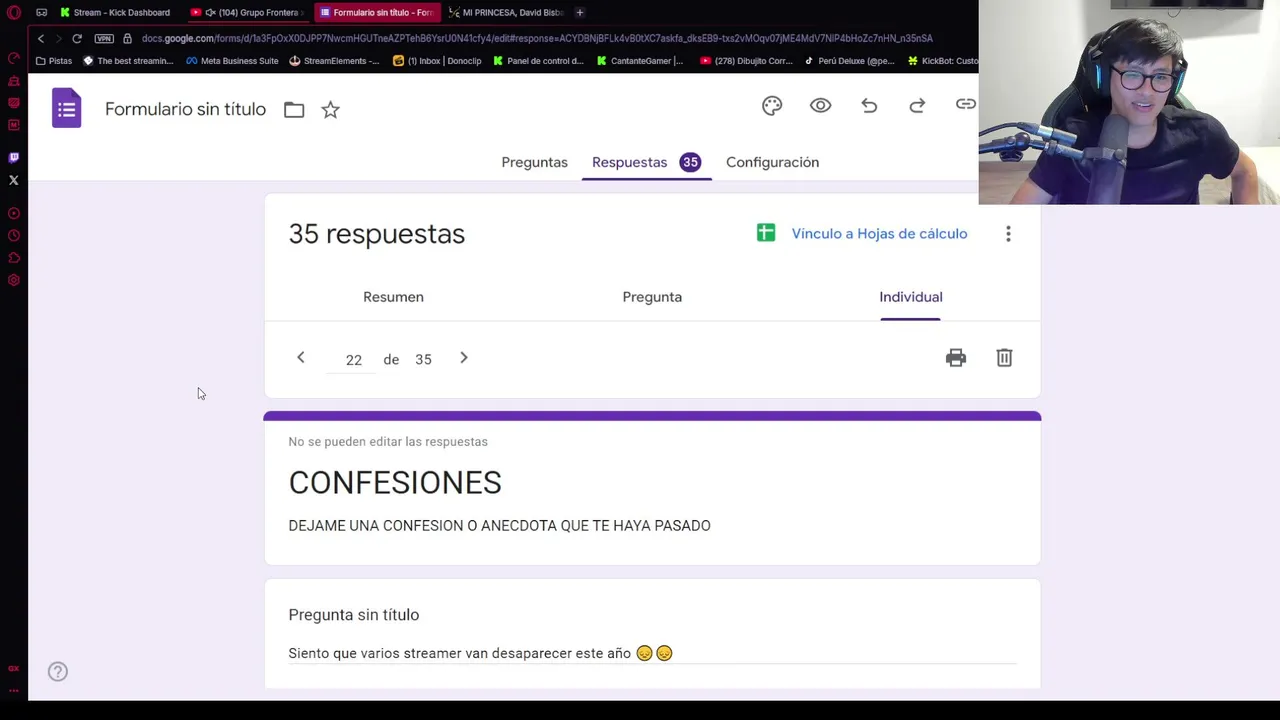The width and height of the screenshot is (1280, 720).
Task: Open '(1) Inbox | Donoclip' bookmark
Action: tap(437, 61)
